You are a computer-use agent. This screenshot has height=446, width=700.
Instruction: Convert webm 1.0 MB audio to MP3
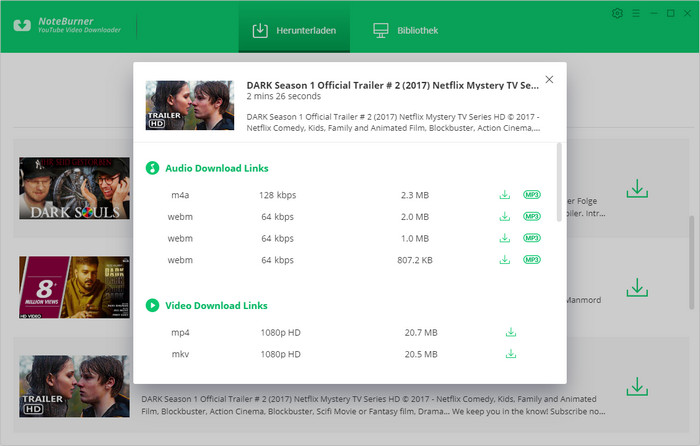click(532, 238)
